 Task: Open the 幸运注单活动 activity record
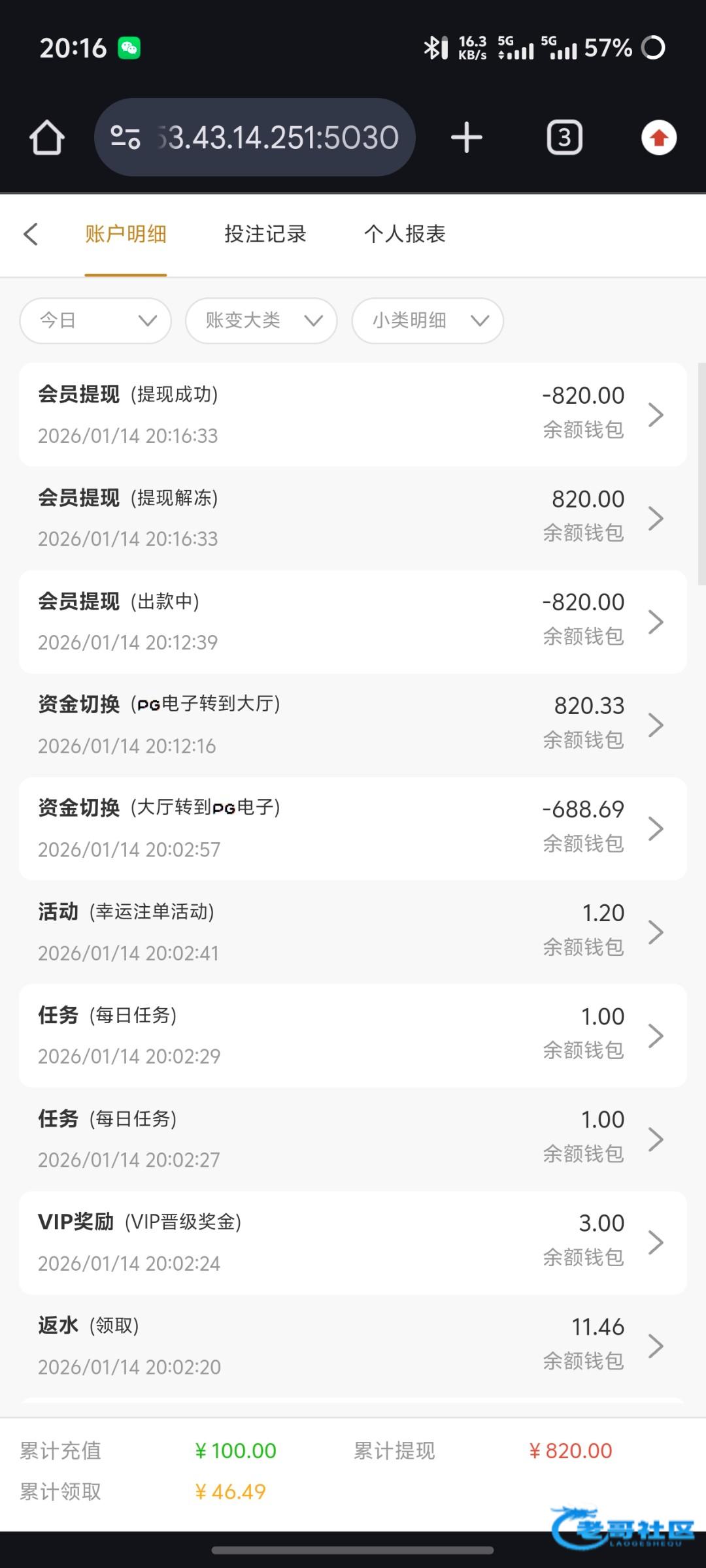[353, 932]
